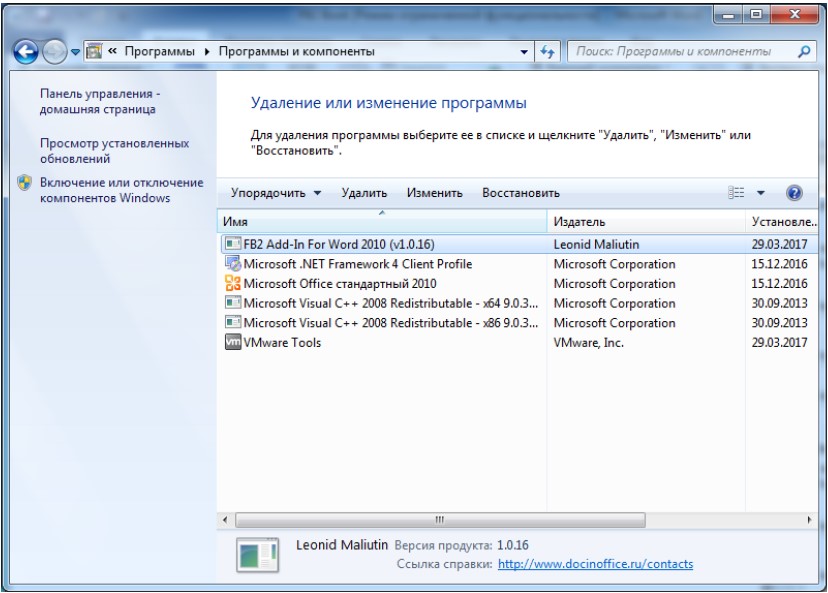The image size is (828, 593).
Task: Click the VMware Tools icon
Action: click(233, 342)
